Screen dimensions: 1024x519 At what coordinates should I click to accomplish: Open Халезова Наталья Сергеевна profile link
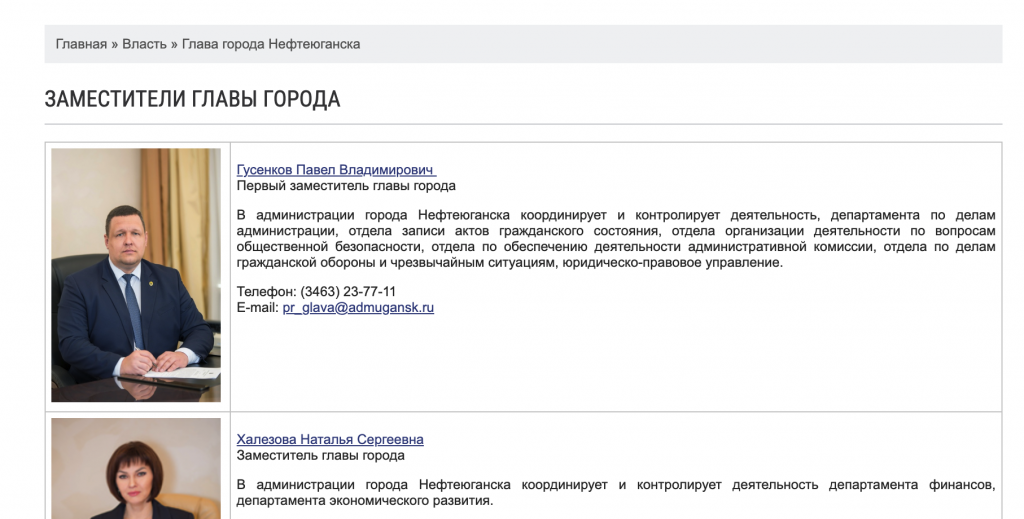(330, 440)
